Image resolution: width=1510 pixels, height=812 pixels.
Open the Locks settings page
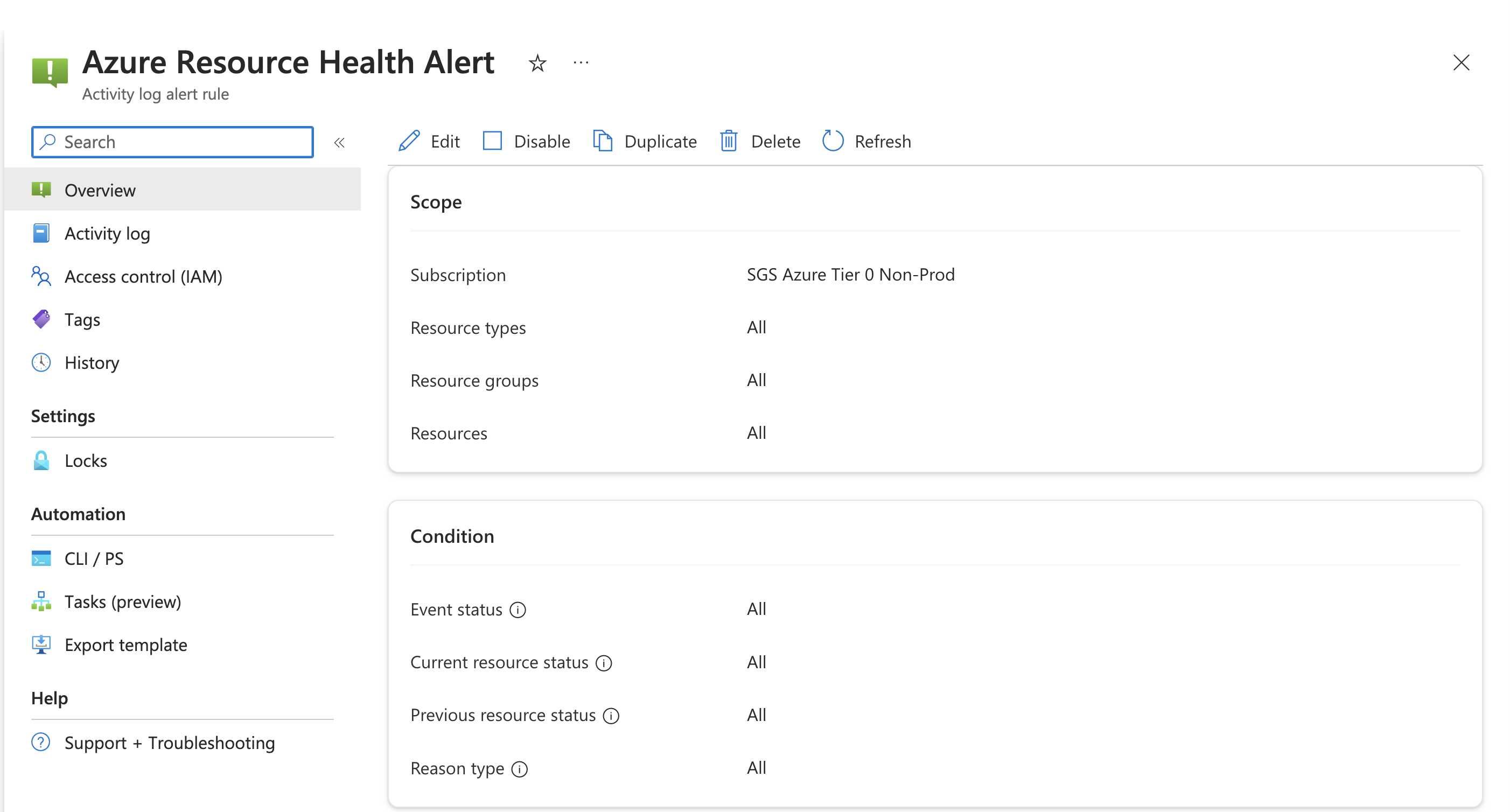click(86, 461)
